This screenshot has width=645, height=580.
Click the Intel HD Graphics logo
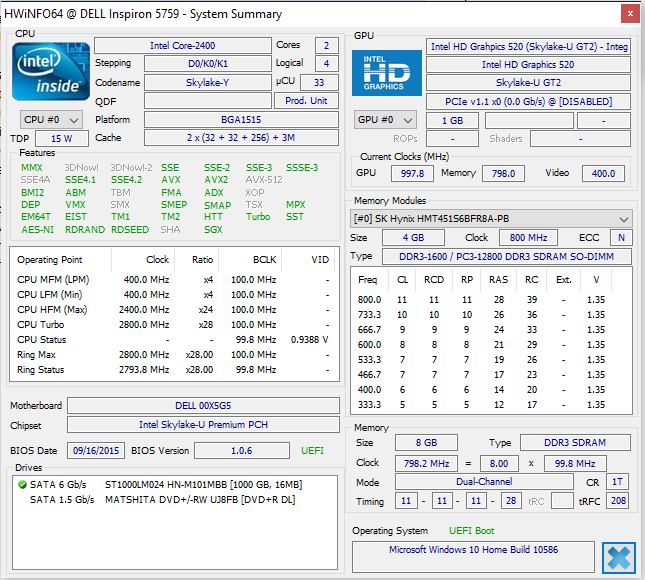click(x=387, y=73)
